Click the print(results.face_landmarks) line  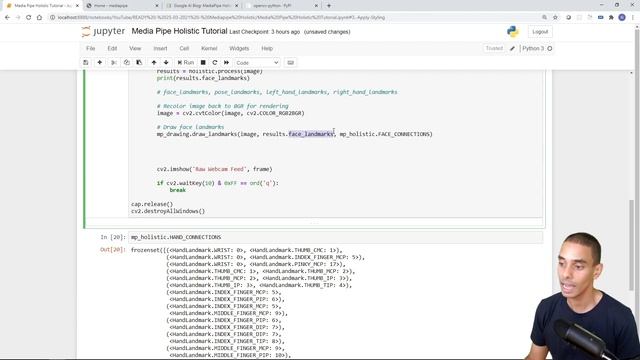pyautogui.click(x=203, y=78)
